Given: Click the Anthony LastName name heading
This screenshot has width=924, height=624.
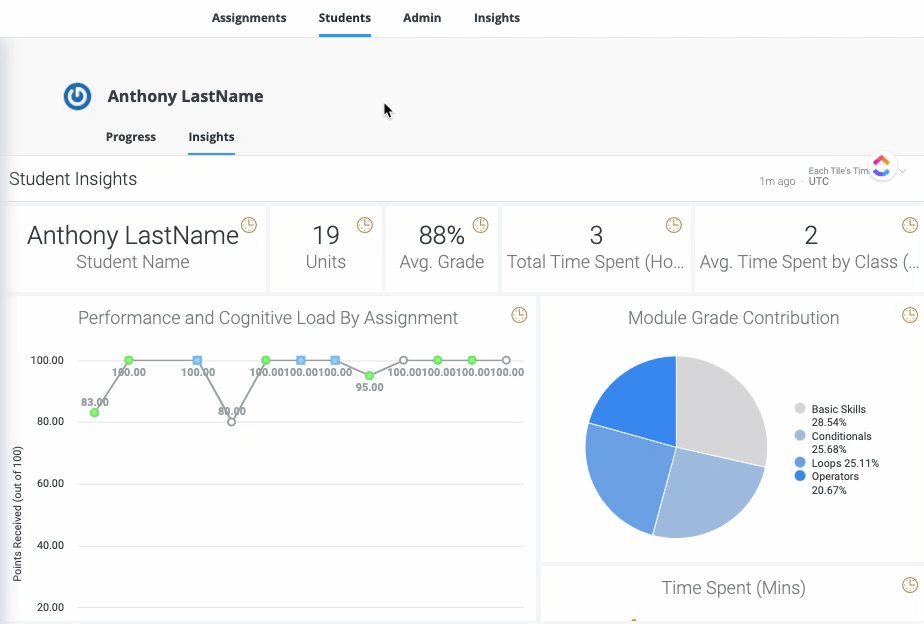Looking at the screenshot, I should [185, 96].
